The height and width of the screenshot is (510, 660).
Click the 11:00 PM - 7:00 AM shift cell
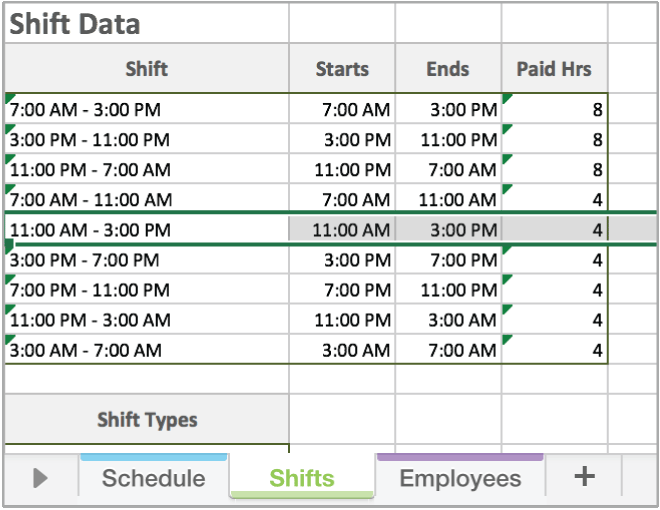click(146, 170)
